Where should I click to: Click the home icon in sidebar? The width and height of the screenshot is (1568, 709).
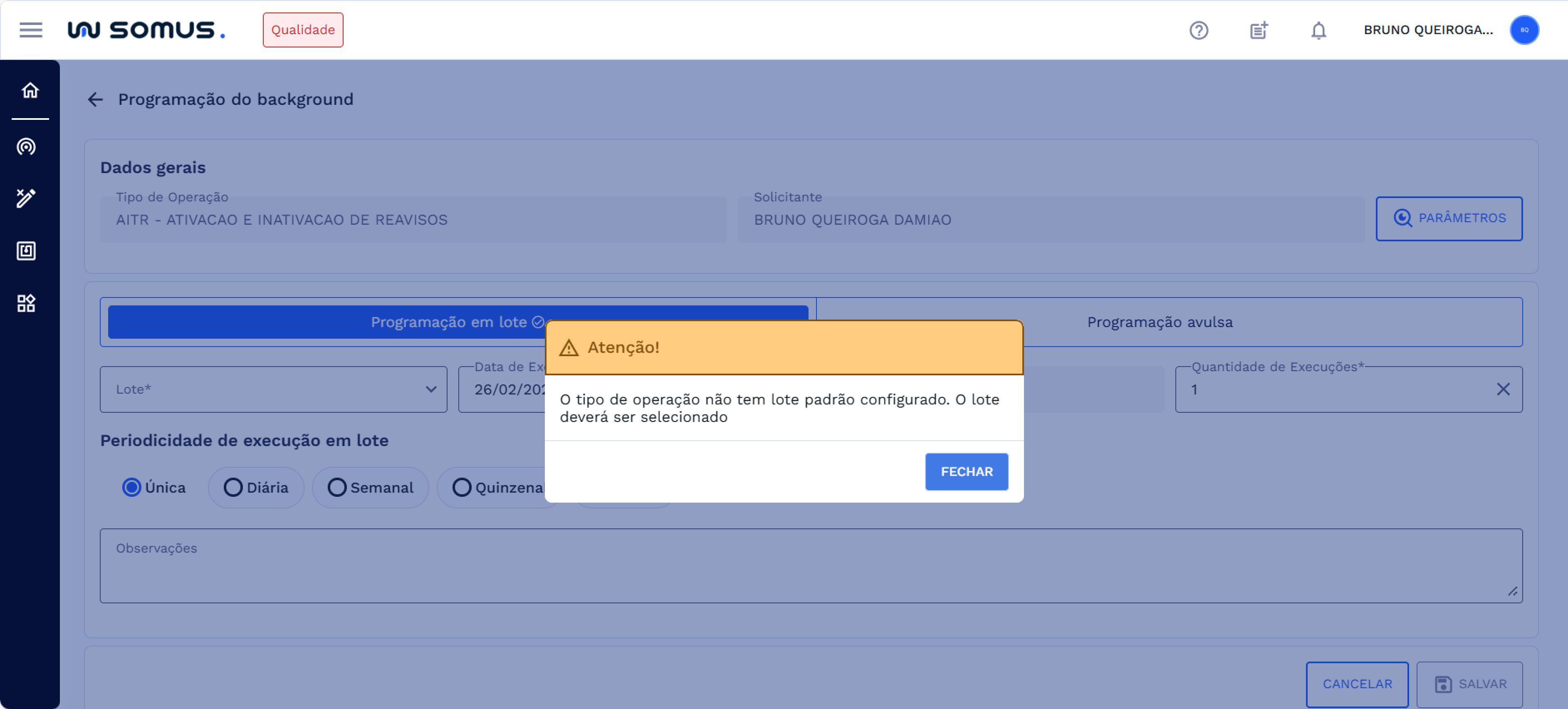click(30, 90)
